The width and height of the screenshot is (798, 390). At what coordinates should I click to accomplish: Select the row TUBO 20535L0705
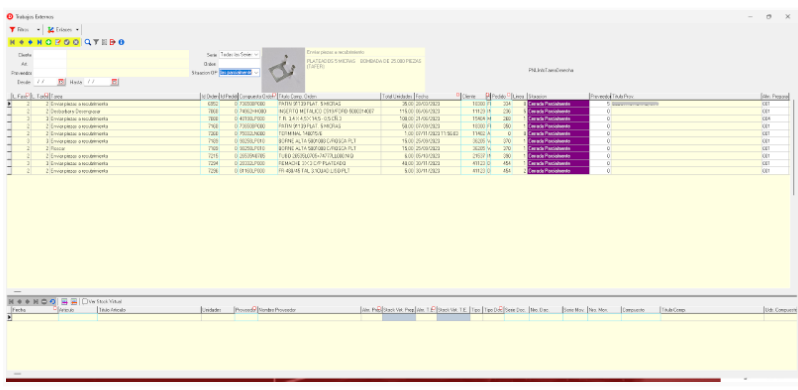(397, 156)
